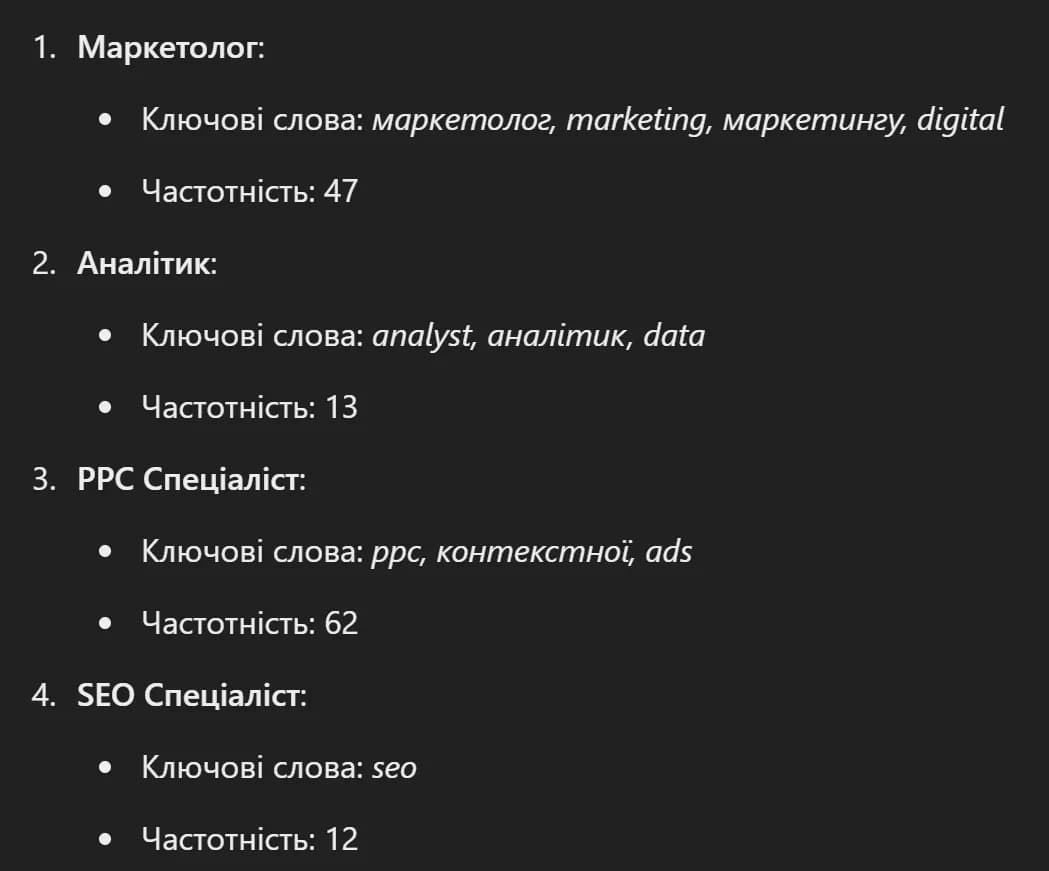The image size is (1049, 871).
Task: Click the keyword analyst
Action: click(421, 336)
